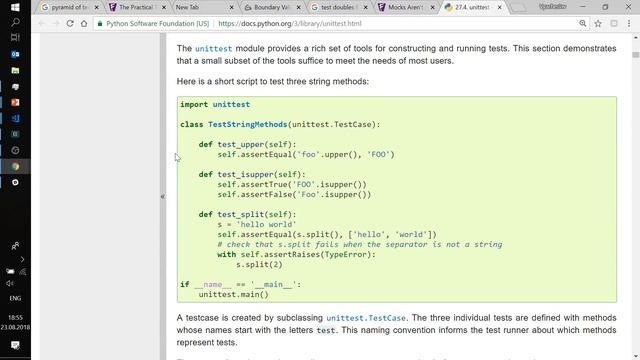Viewport: 640px width, 360px height.
Task: Open Task View on the taskbar
Action: tap(15, 38)
